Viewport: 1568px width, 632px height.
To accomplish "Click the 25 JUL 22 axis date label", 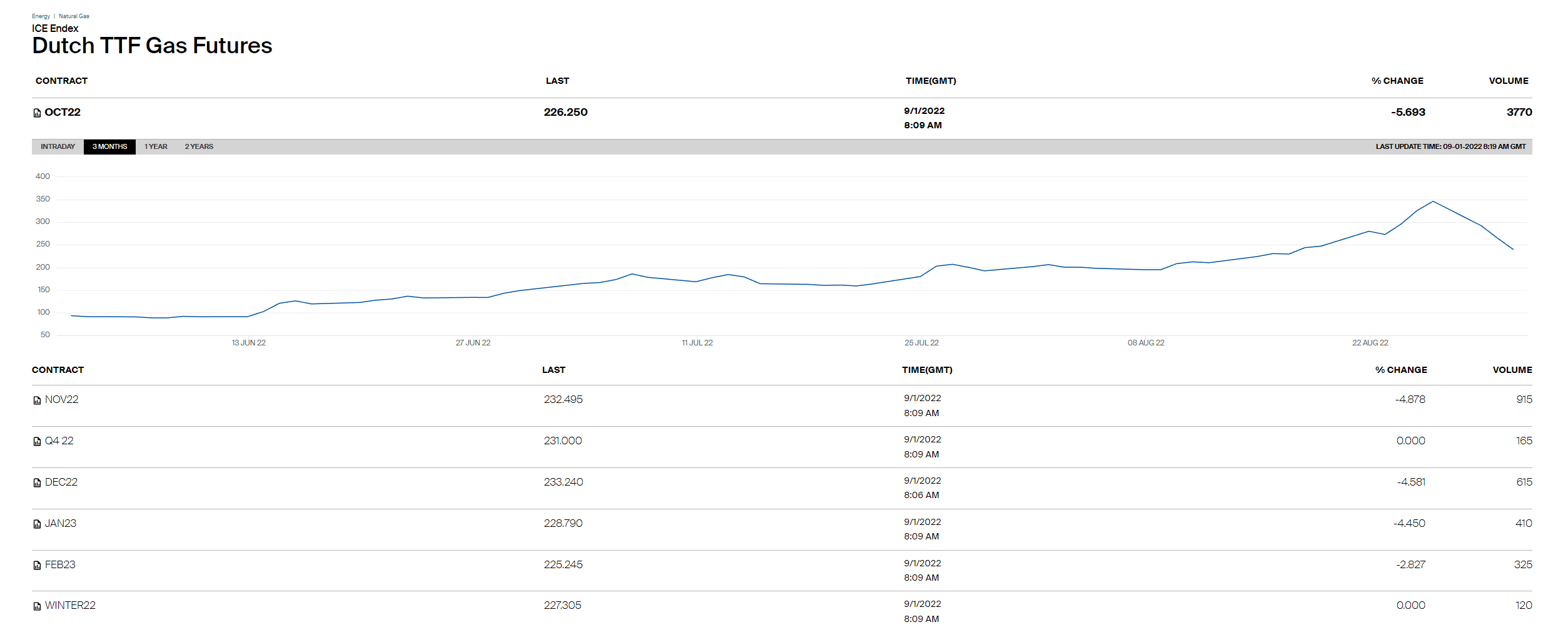I will pyautogui.click(x=921, y=343).
